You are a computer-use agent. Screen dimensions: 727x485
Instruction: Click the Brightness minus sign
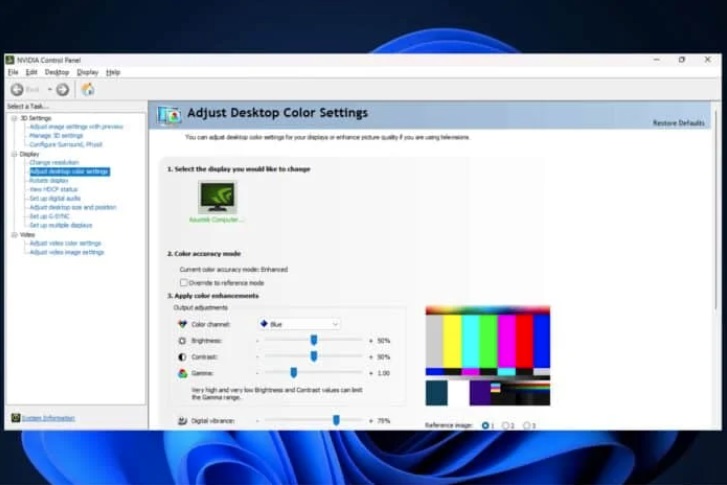point(257,341)
